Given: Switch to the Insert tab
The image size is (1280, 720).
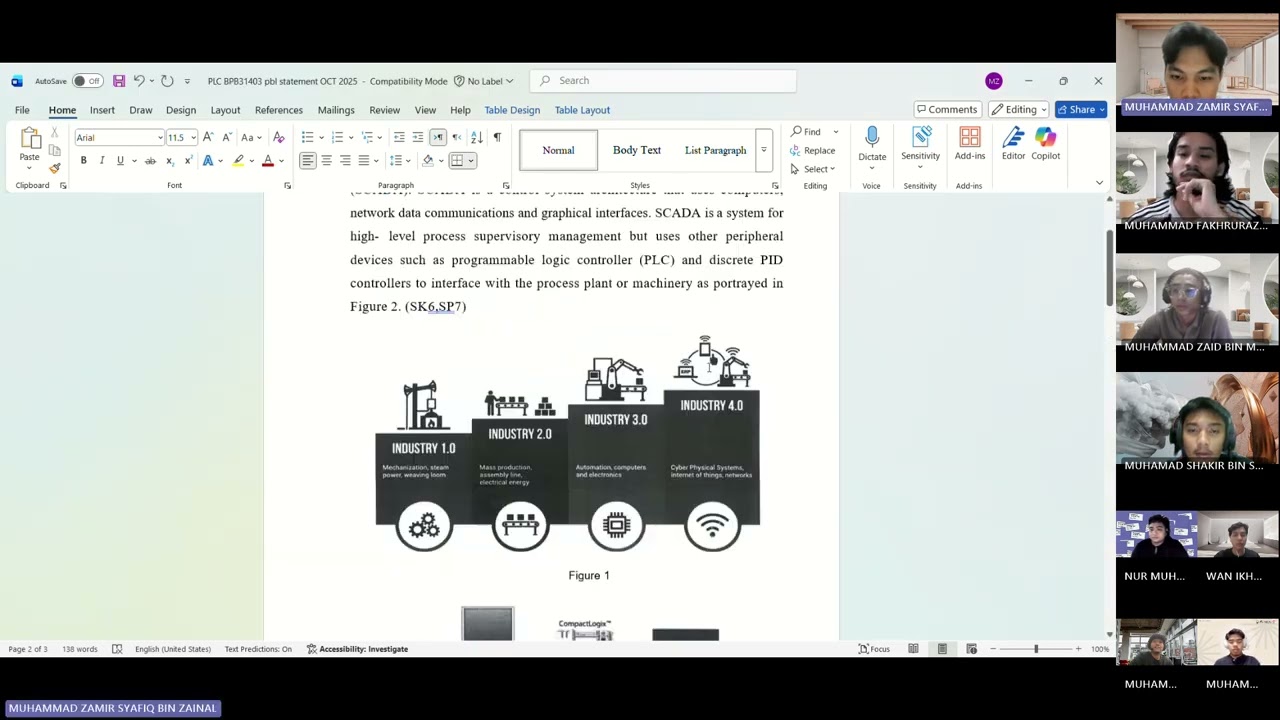Looking at the screenshot, I should [x=102, y=110].
